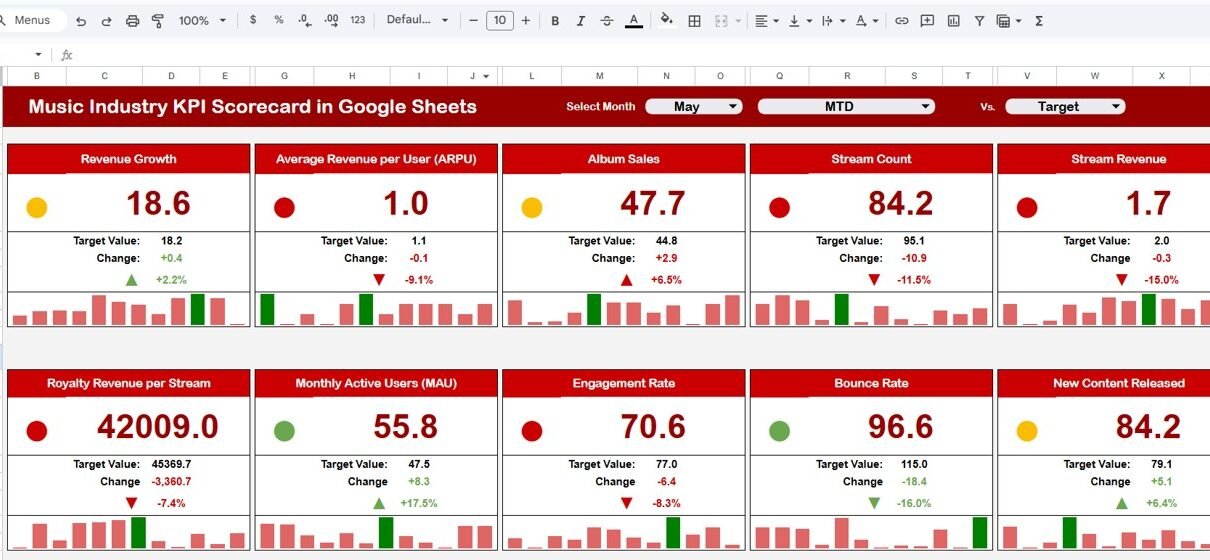The image size is (1210, 560).
Task: Open the May month dropdown
Action: point(693,106)
